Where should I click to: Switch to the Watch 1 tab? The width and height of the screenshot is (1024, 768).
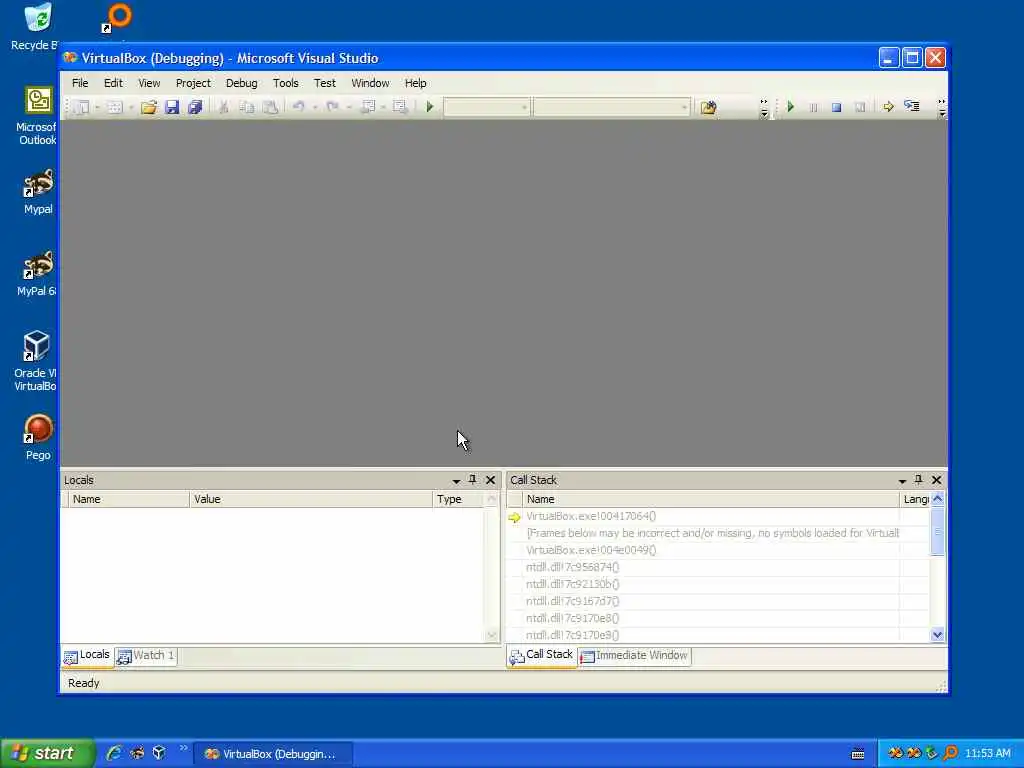pyautogui.click(x=146, y=656)
